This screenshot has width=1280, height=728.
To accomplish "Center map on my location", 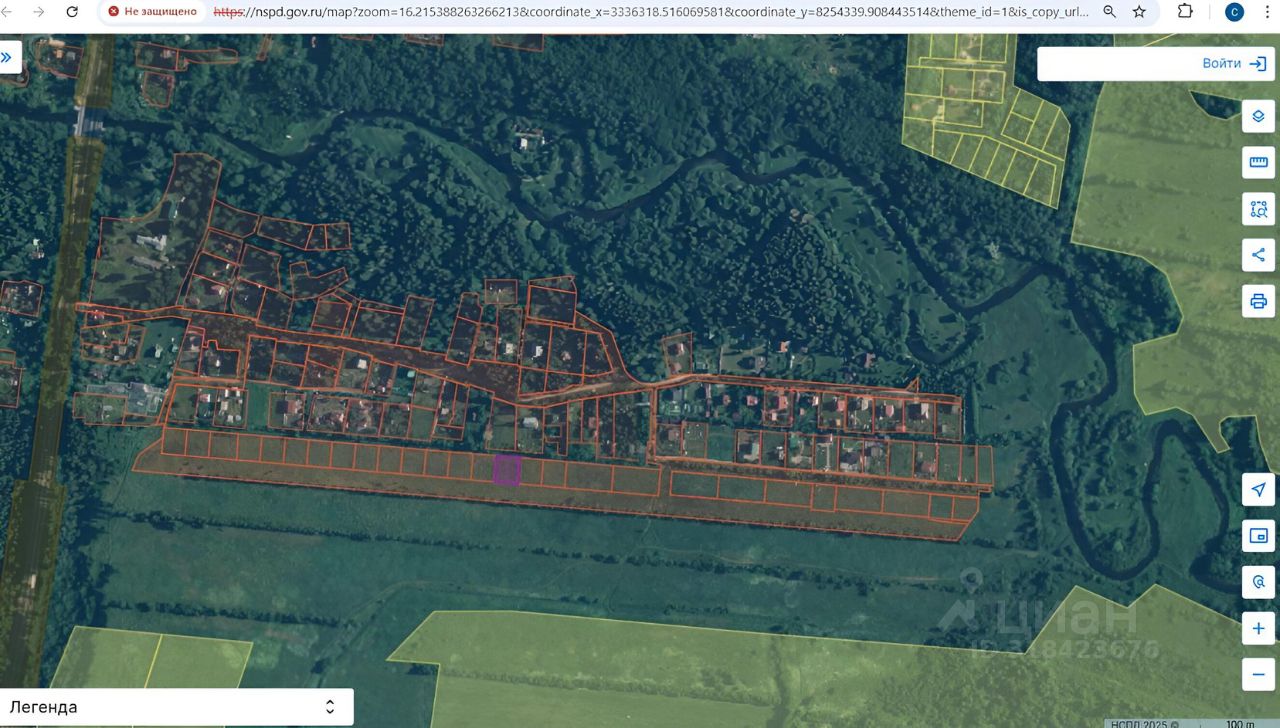I will click(x=1258, y=489).
